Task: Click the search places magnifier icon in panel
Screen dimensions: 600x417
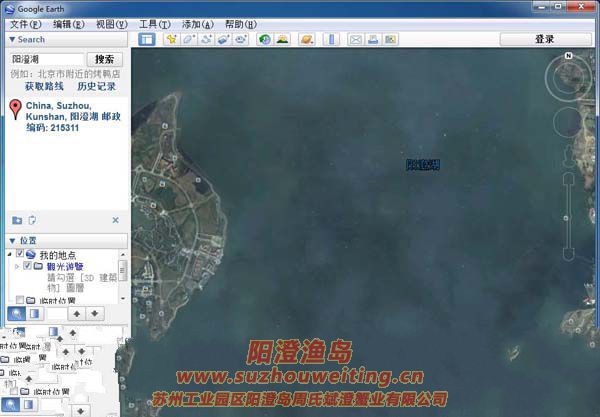Action: tap(17, 314)
